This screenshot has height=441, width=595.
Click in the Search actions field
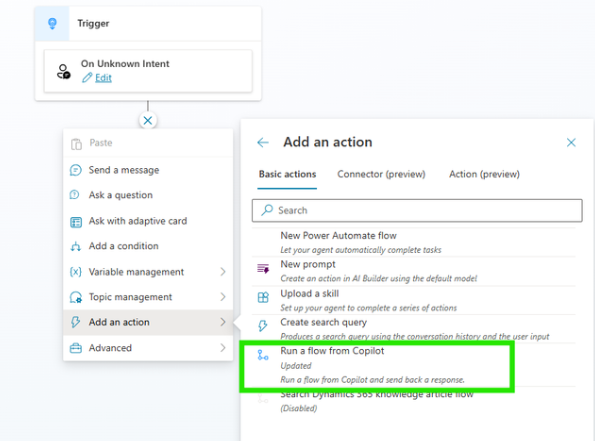417,210
